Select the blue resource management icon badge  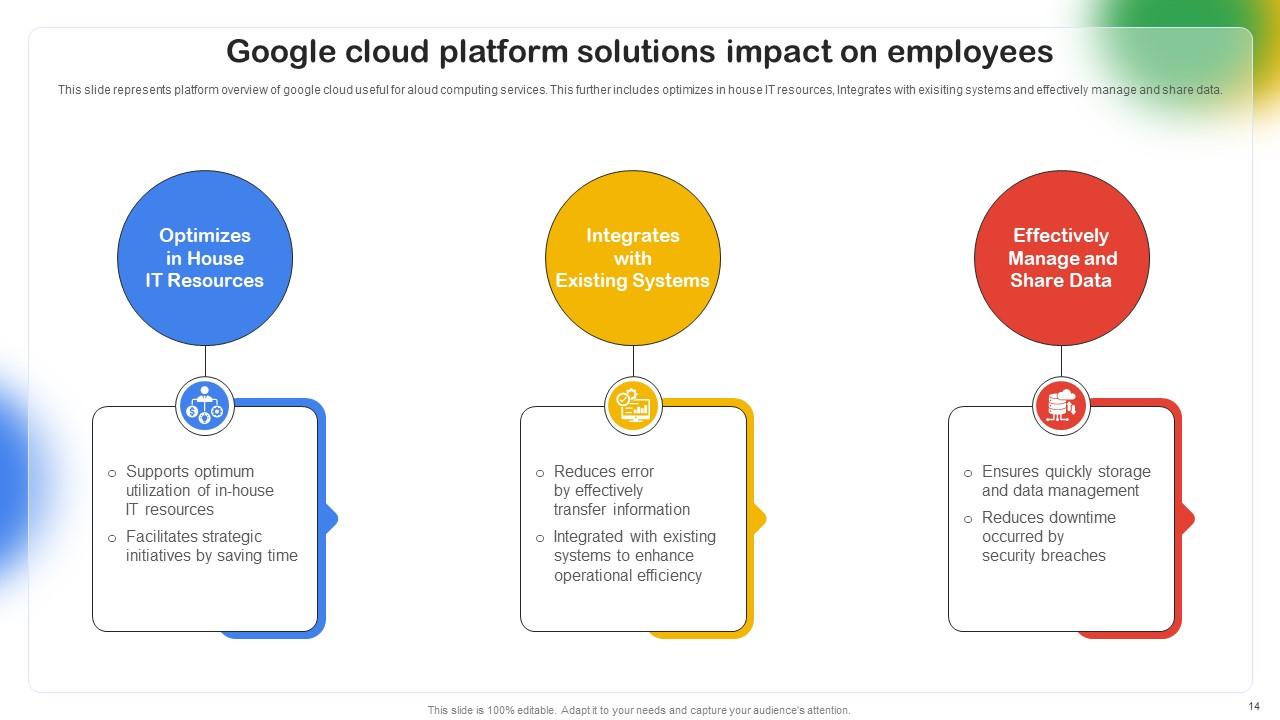(x=204, y=405)
